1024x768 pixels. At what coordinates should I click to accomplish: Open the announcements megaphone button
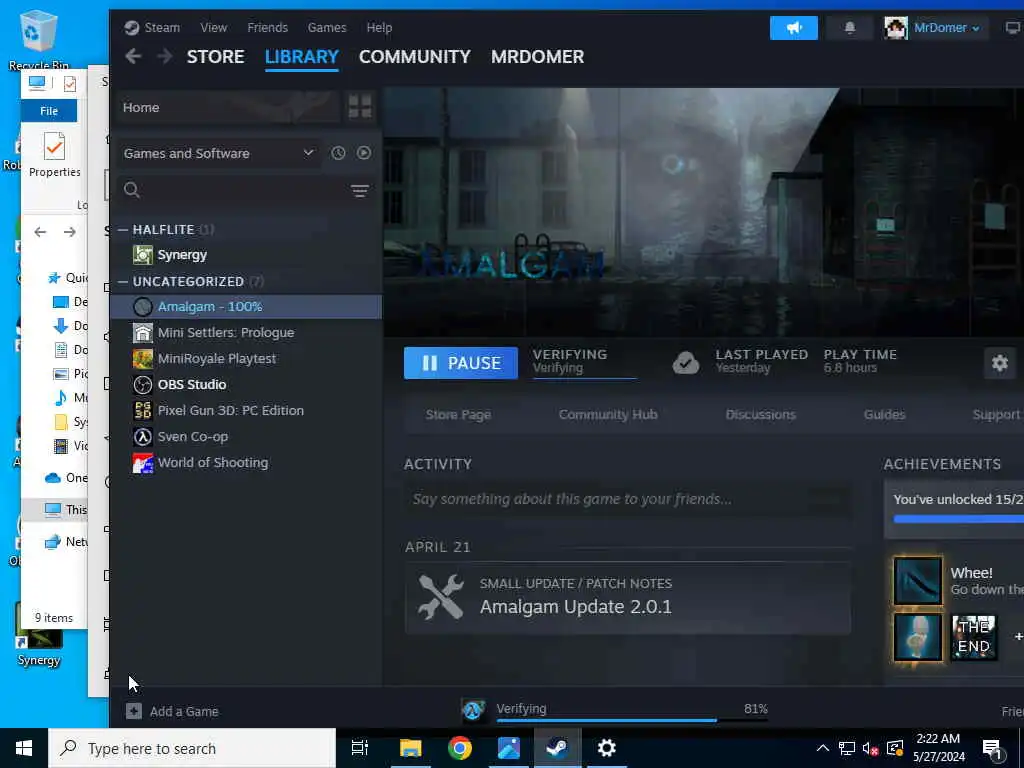click(793, 27)
